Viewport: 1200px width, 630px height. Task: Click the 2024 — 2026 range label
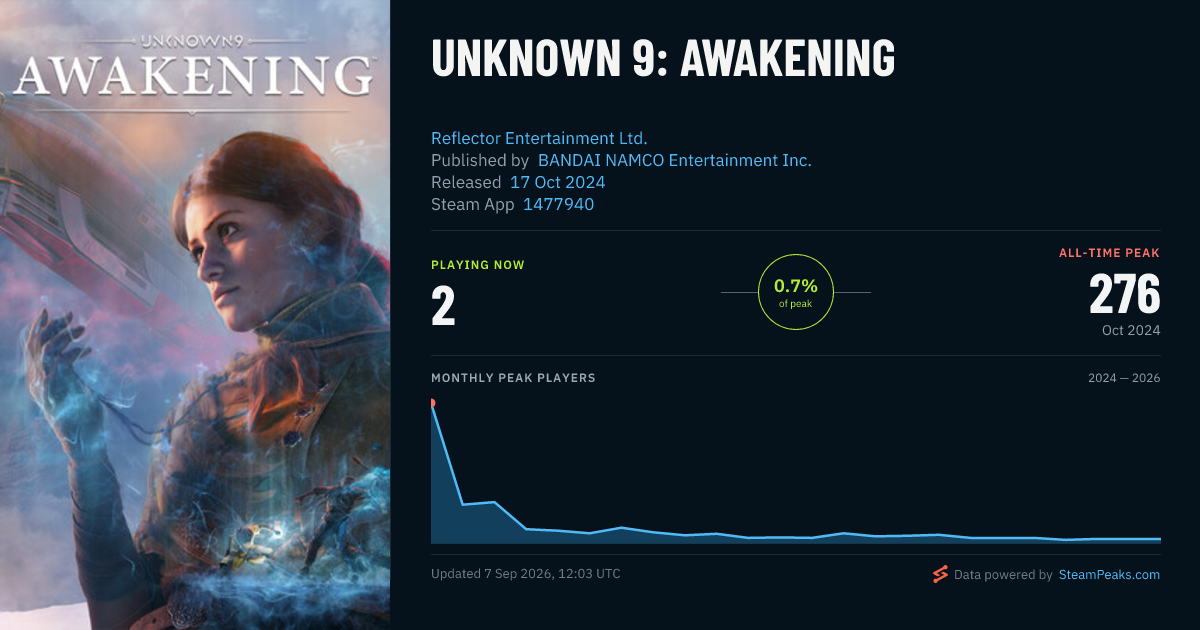1124,378
